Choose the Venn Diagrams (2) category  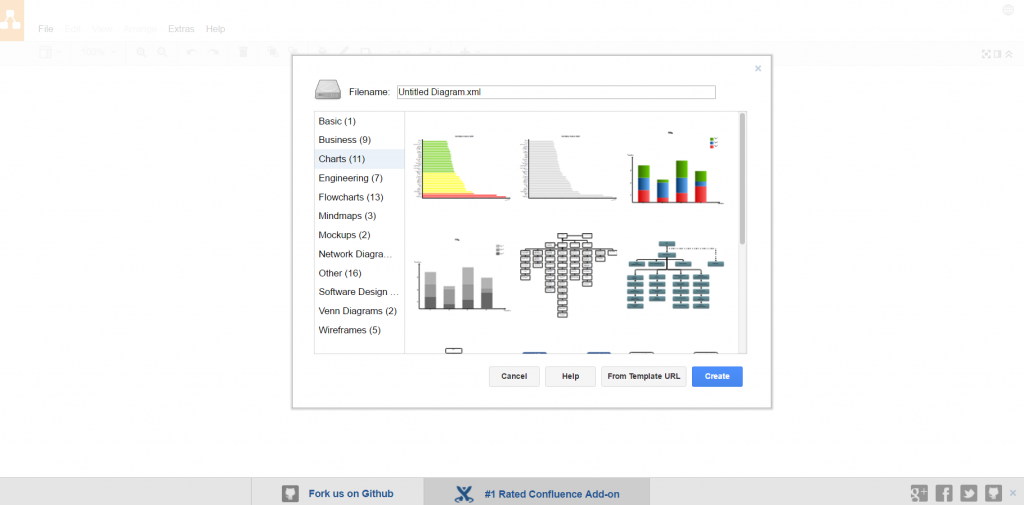357,311
